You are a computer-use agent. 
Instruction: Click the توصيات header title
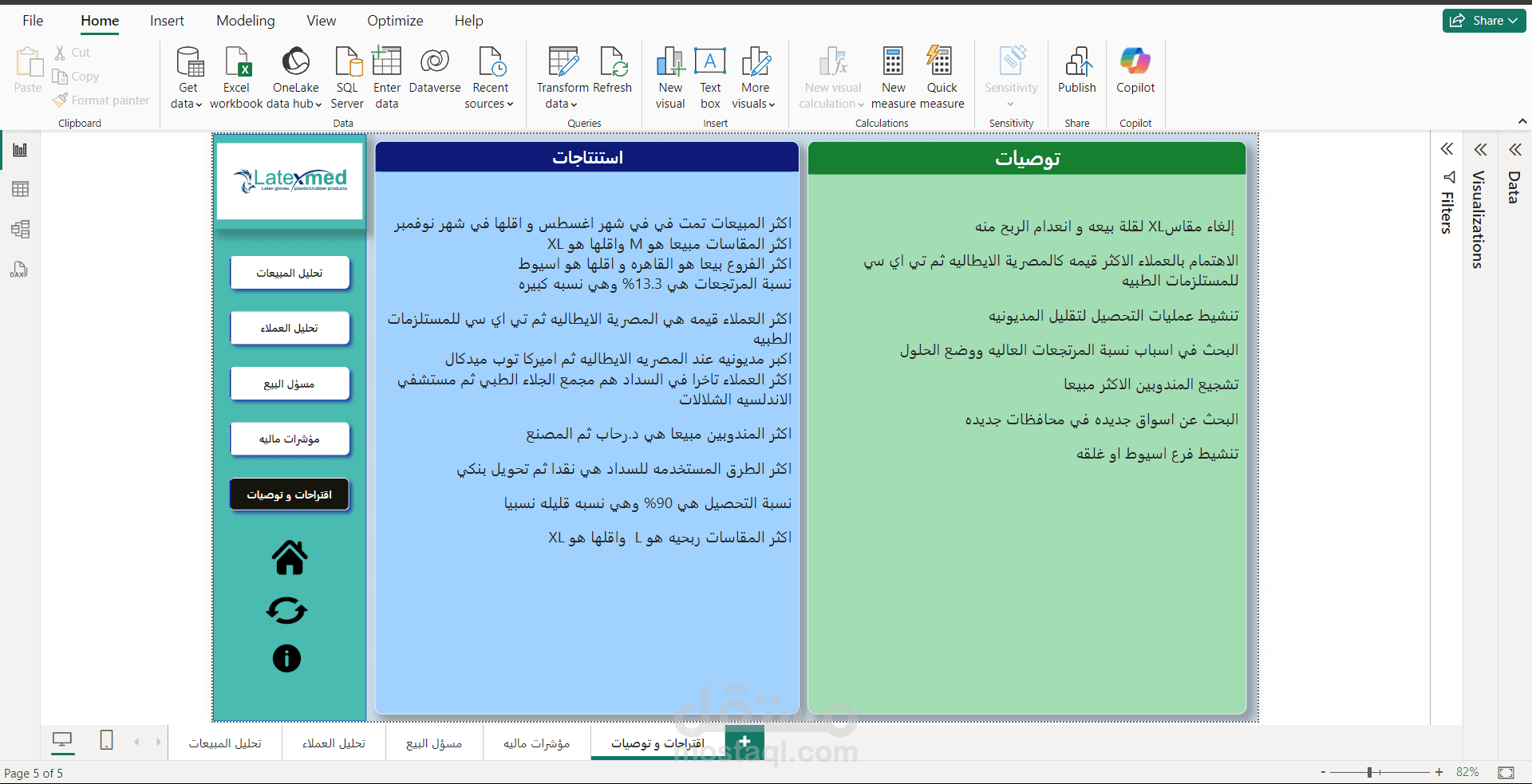1027,158
